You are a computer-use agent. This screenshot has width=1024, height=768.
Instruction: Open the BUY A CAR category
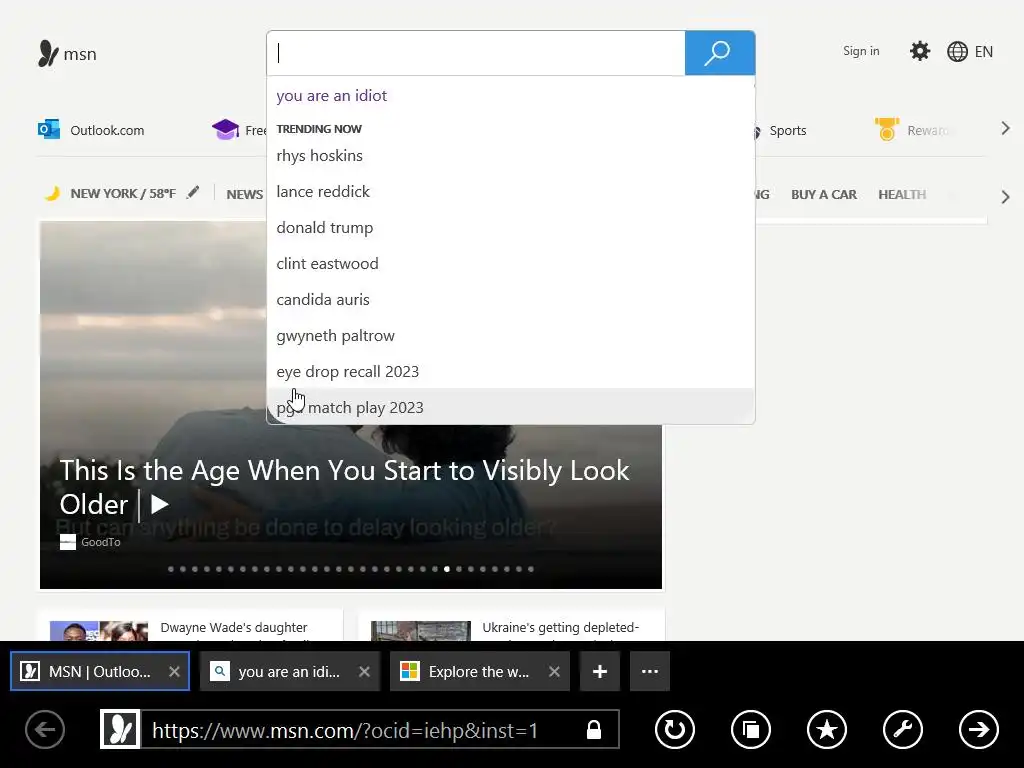click(824, 194)
